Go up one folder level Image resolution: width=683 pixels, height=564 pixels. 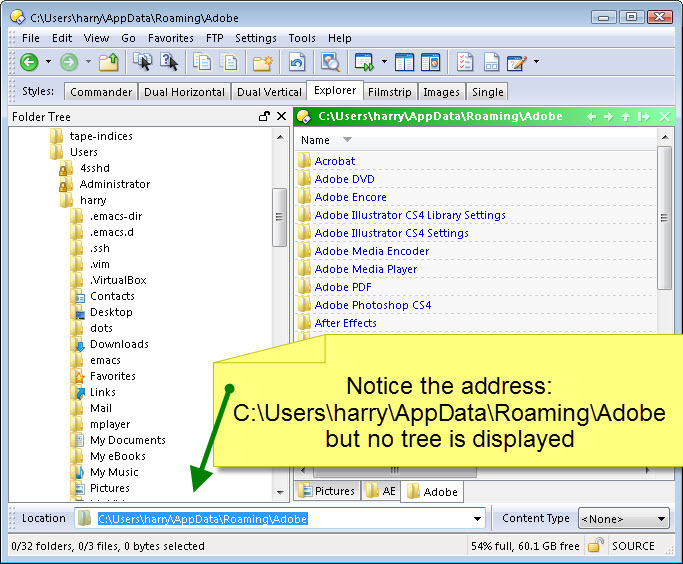[108, 62]
